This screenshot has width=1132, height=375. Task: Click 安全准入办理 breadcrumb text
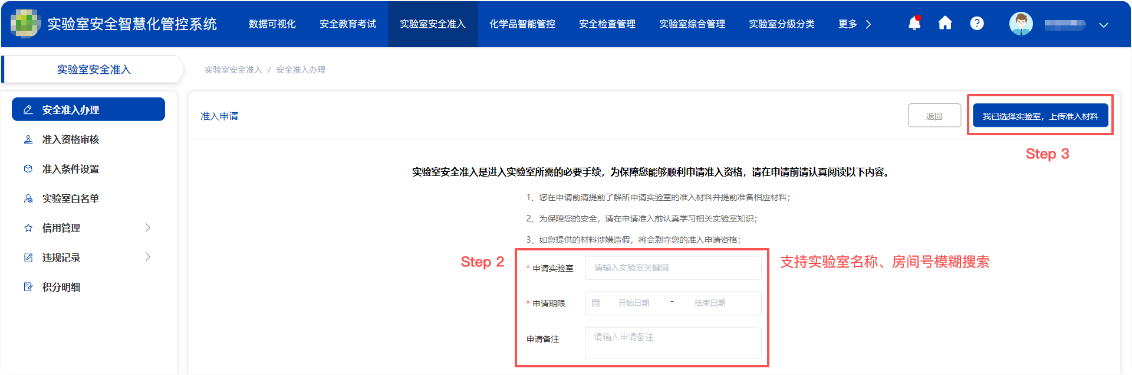pos(301,70)
